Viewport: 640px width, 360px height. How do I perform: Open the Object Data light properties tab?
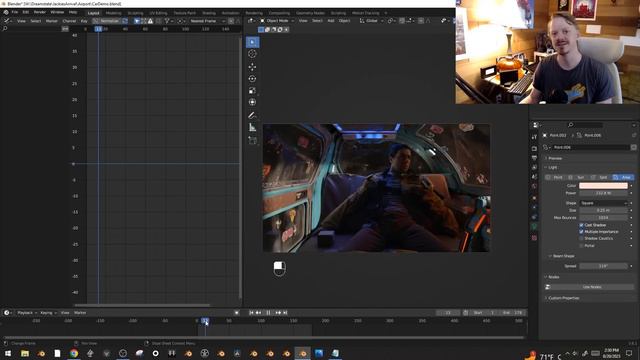tap(534, 226)
